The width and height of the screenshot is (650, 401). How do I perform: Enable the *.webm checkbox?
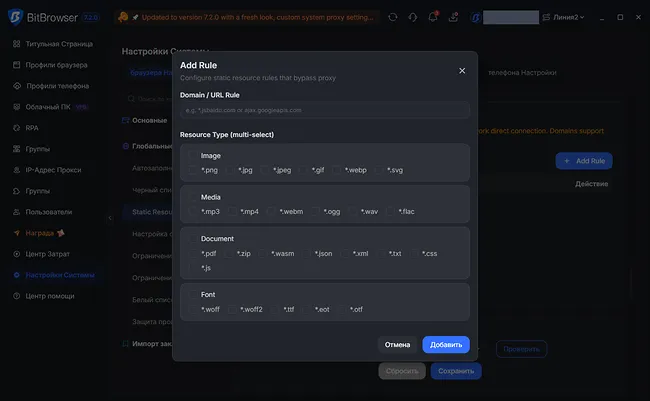coord(271,211)
